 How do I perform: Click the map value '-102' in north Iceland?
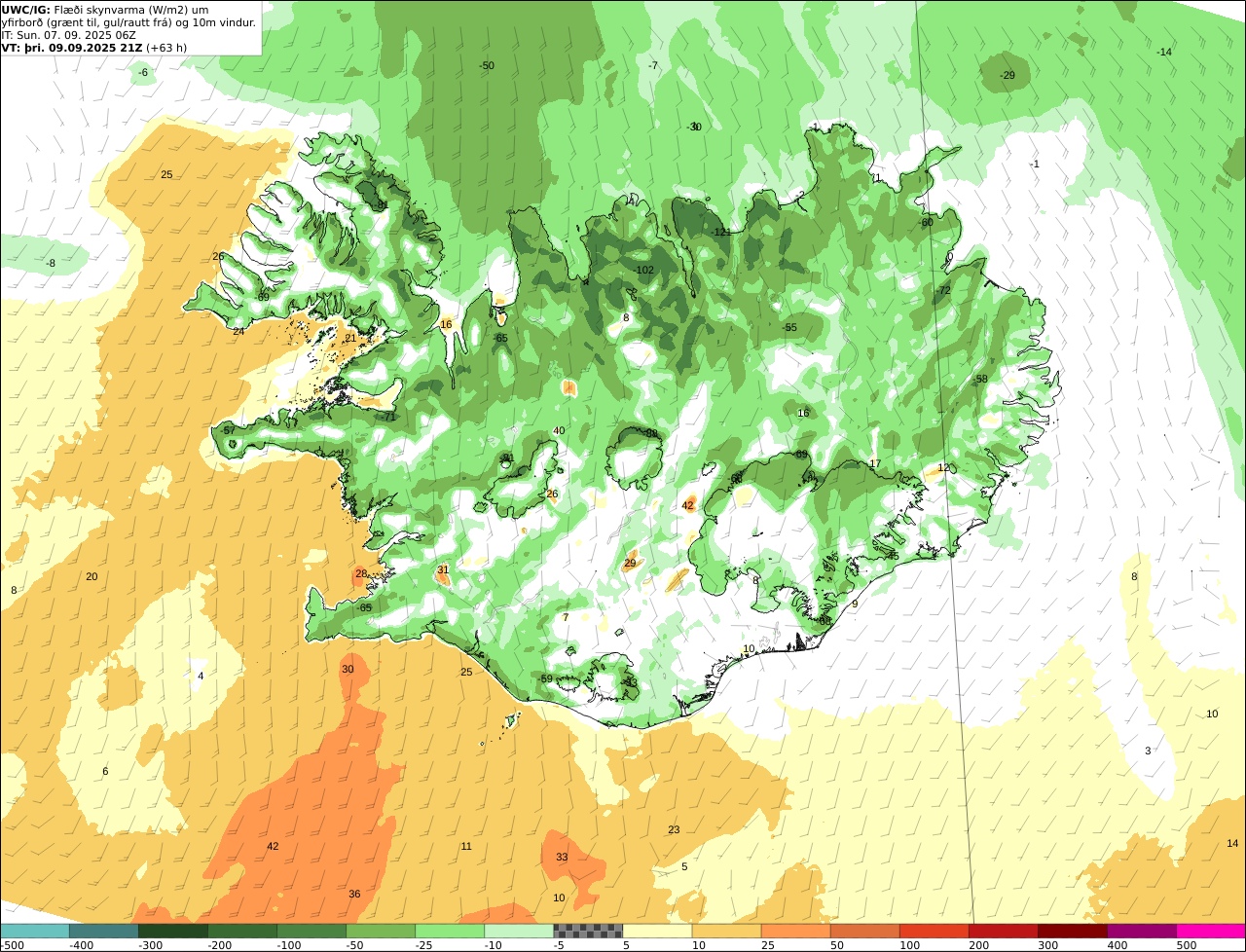[x=643, y=270]
